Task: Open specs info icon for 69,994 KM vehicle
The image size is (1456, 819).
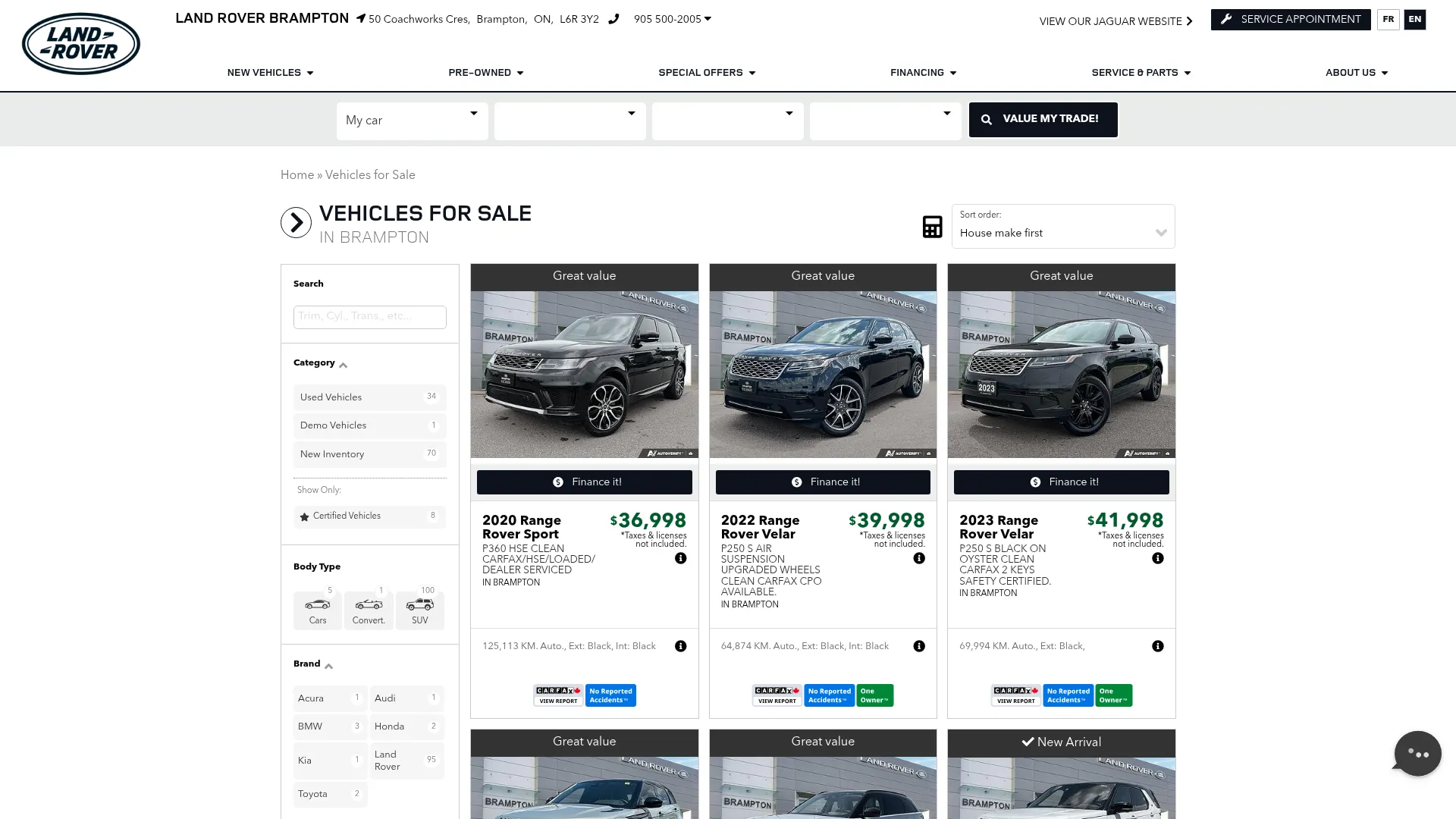Action: (x=1158, y=646)
